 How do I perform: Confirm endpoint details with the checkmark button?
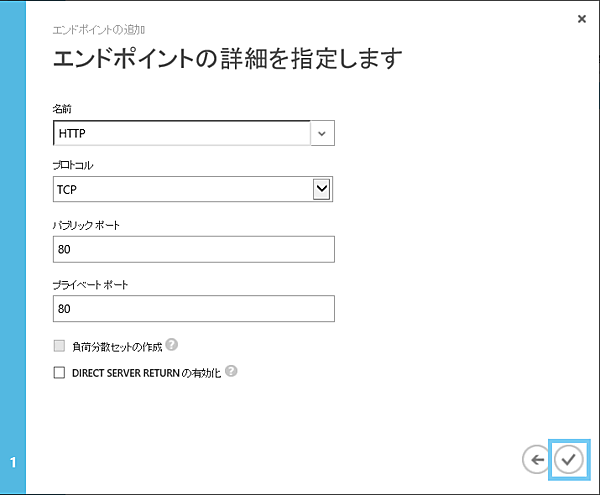point(569,459)
